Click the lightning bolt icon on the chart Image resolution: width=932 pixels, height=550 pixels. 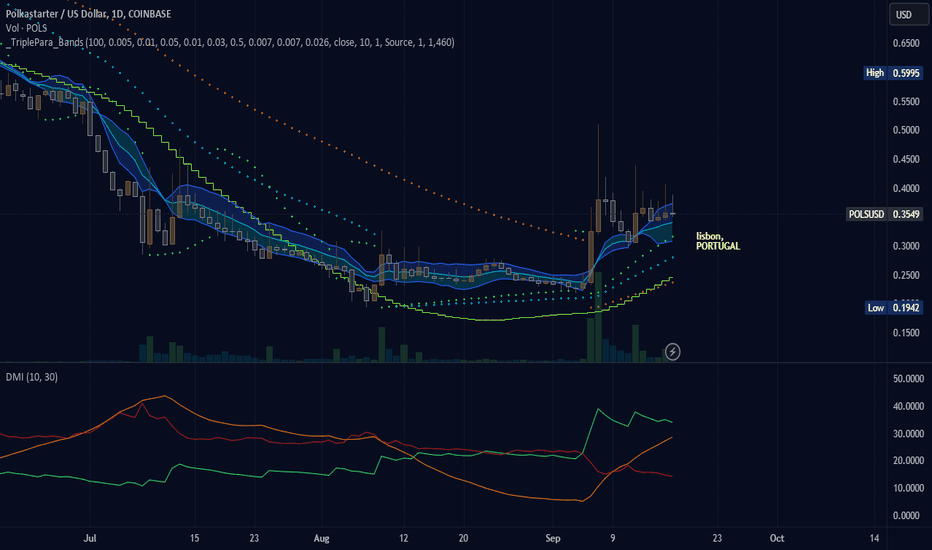click(672, 352)
